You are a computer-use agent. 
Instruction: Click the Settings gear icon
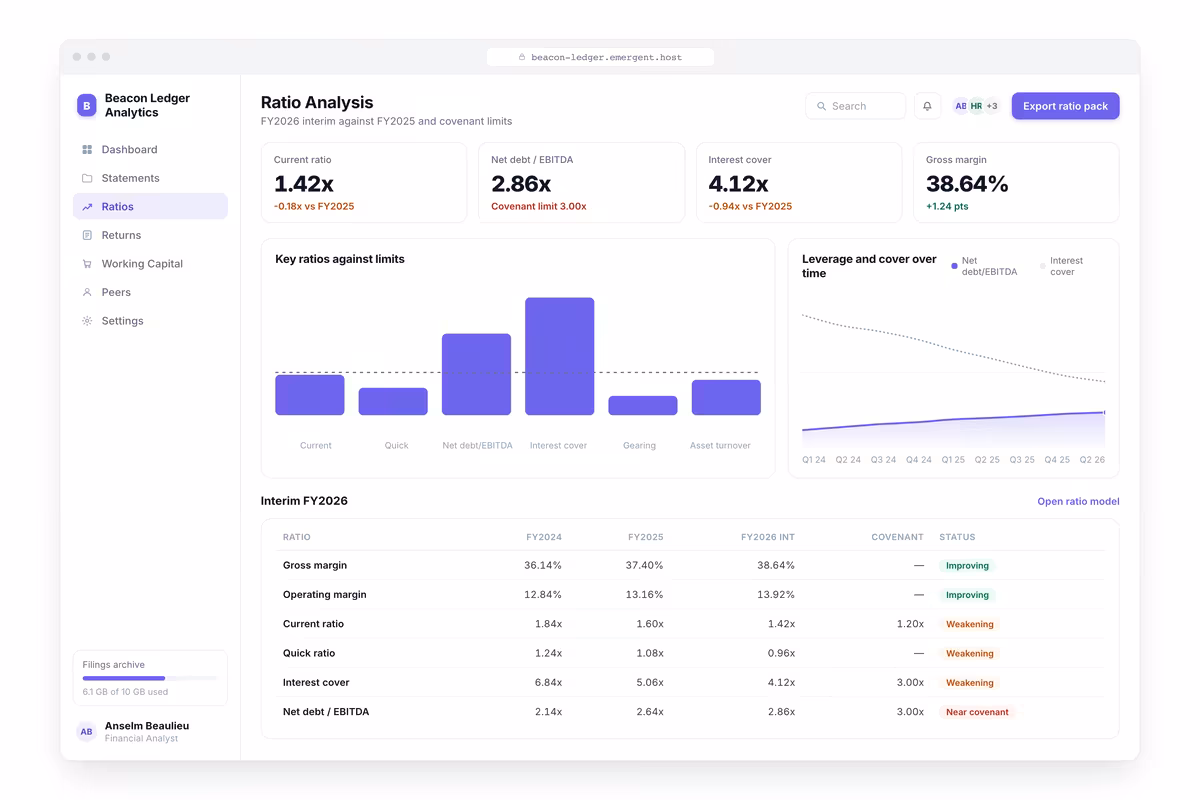(87, 321)
